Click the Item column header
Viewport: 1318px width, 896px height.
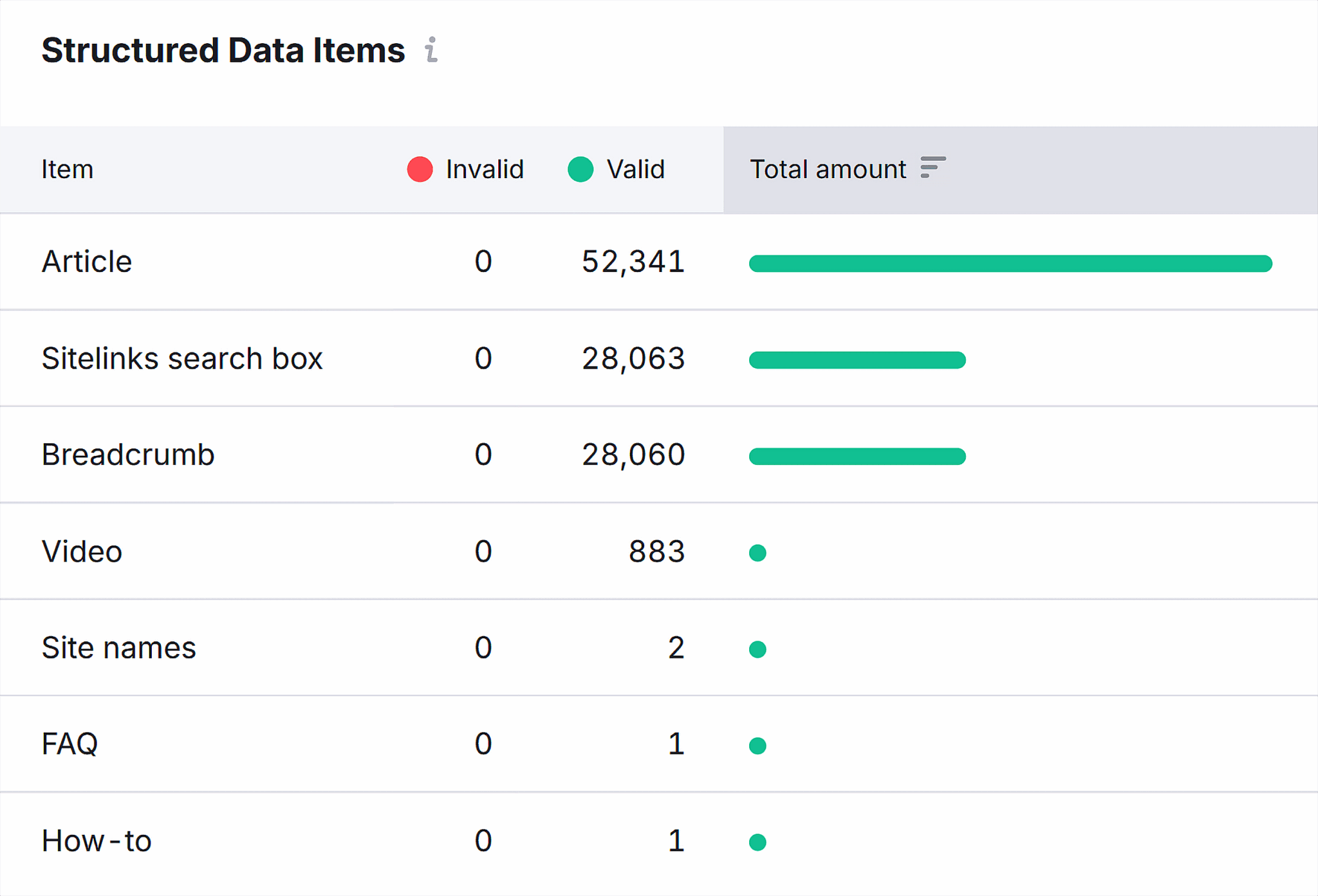tap(68, 170)
